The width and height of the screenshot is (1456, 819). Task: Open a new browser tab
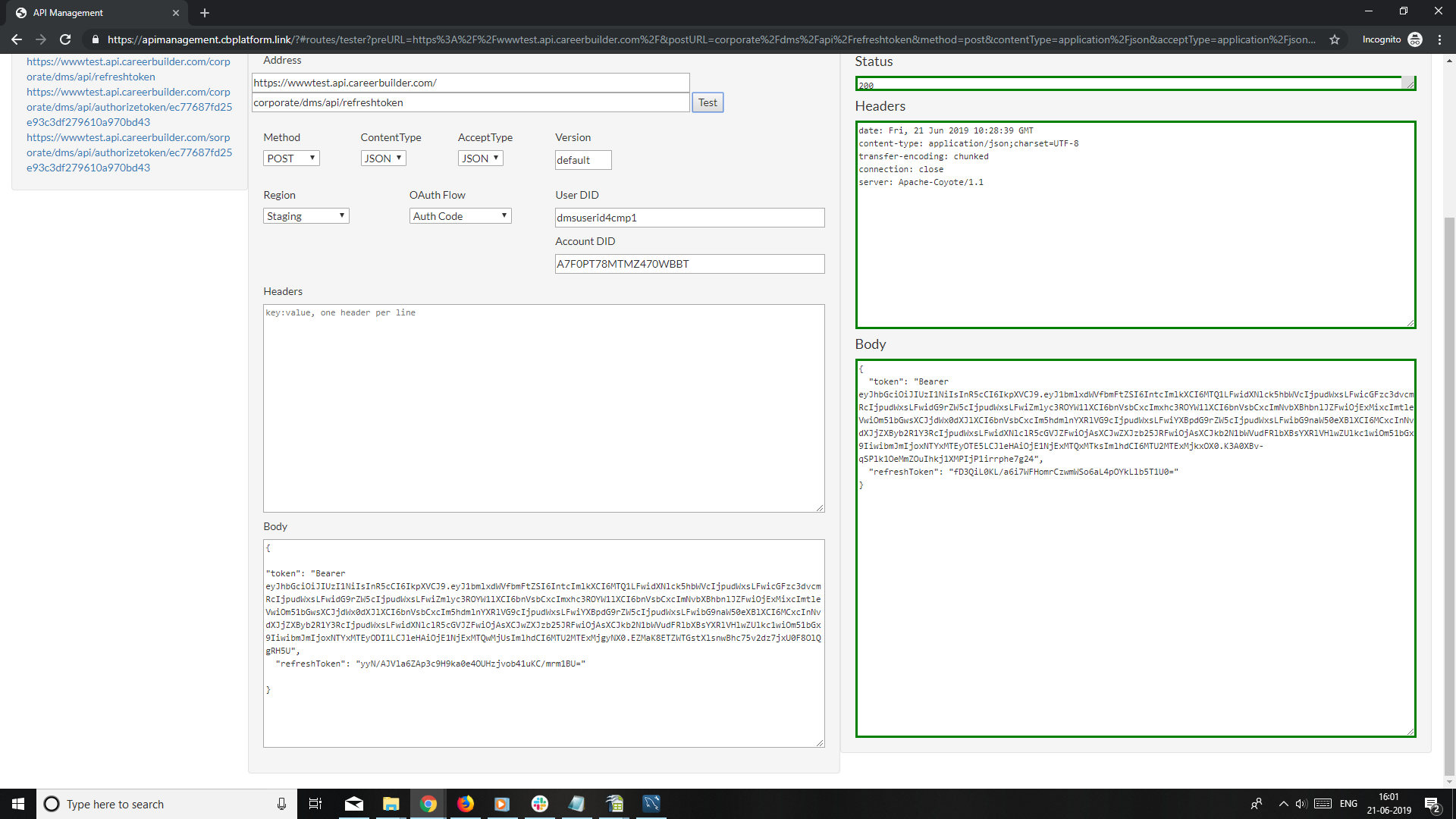pyautogui.click(x=205, y=13)
